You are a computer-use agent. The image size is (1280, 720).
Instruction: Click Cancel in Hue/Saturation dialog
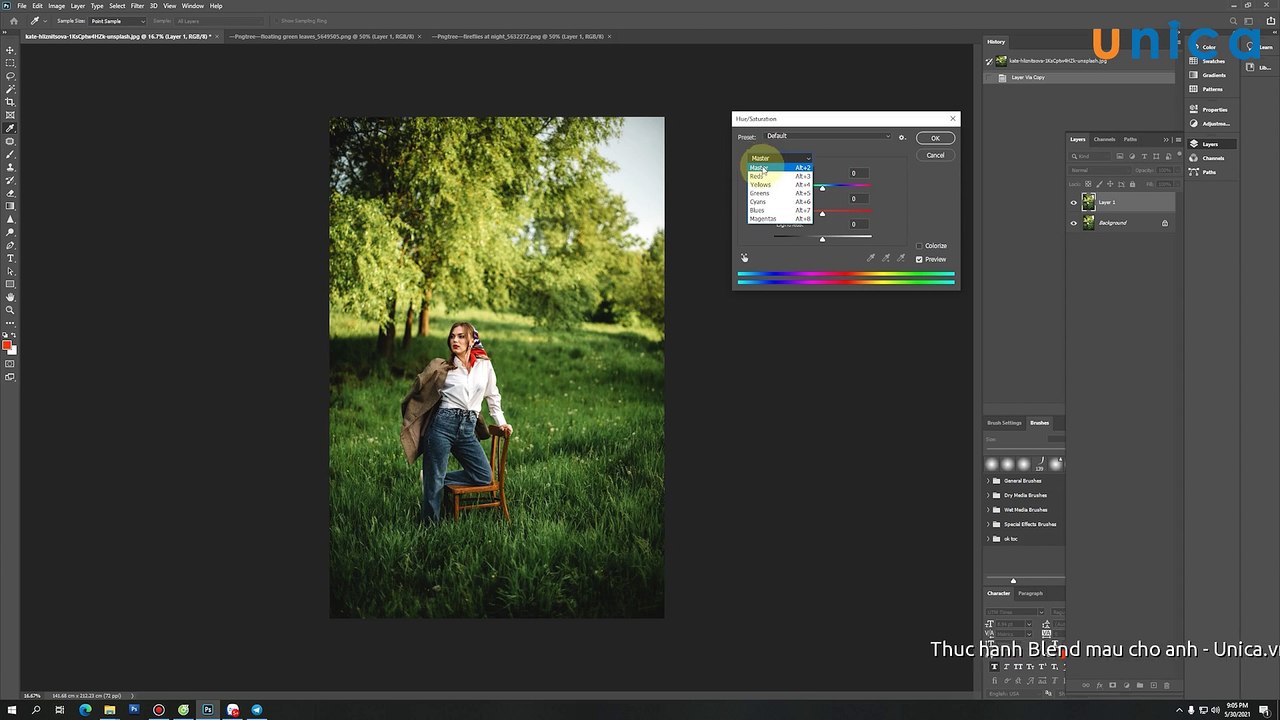coord(935,155)
